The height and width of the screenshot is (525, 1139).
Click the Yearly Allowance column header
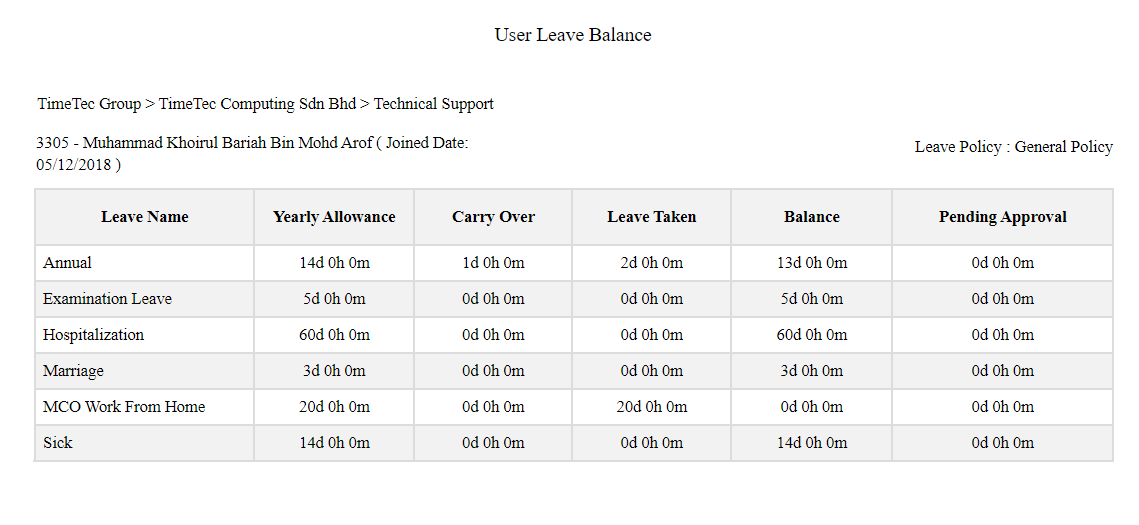pyautogui.click(x=334, y=216)
